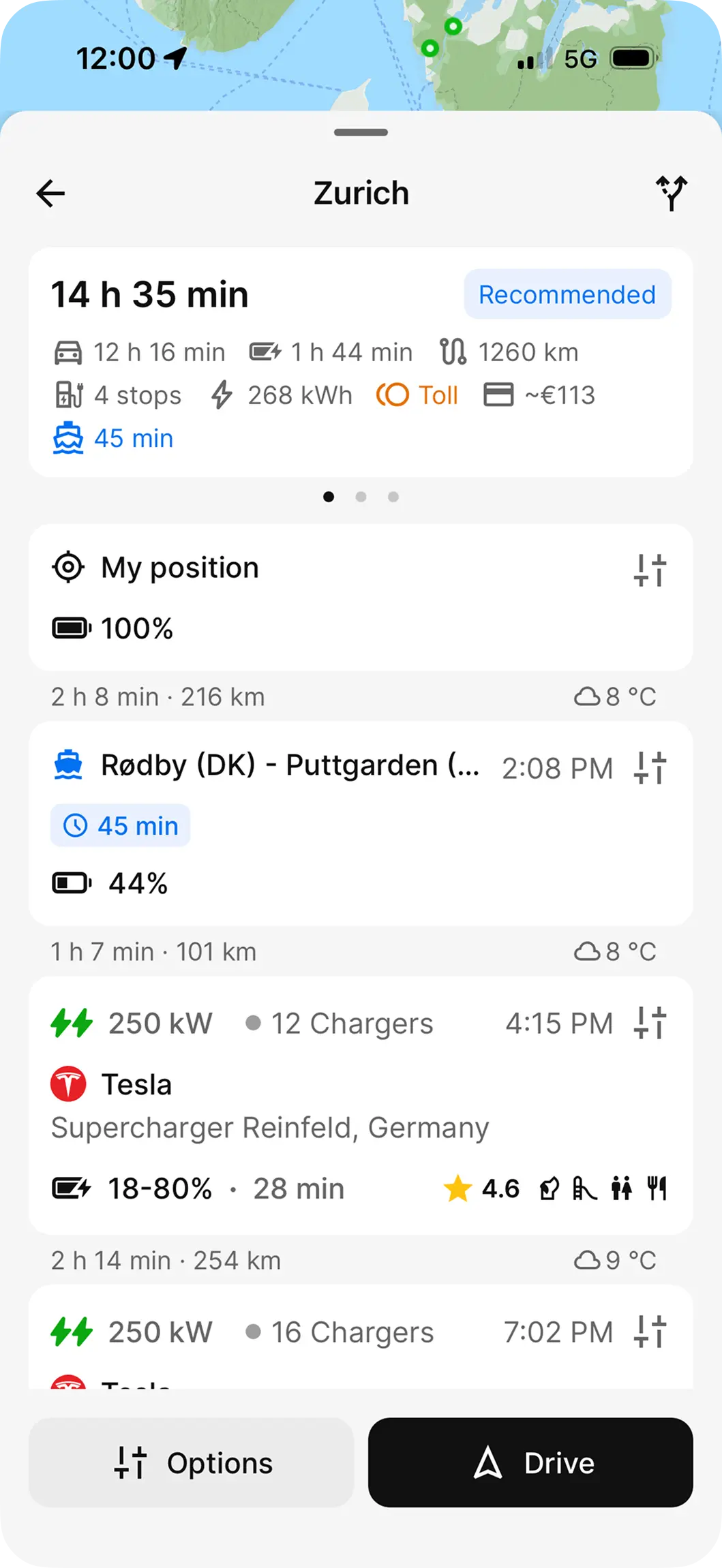The image size is (722, 1568).
Task: Select the second route page dot
Action: (361, 497)
